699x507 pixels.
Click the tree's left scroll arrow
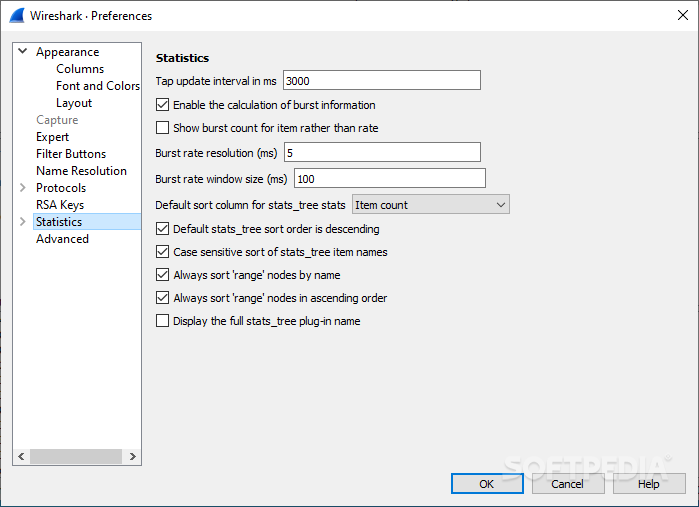[21, 456]
